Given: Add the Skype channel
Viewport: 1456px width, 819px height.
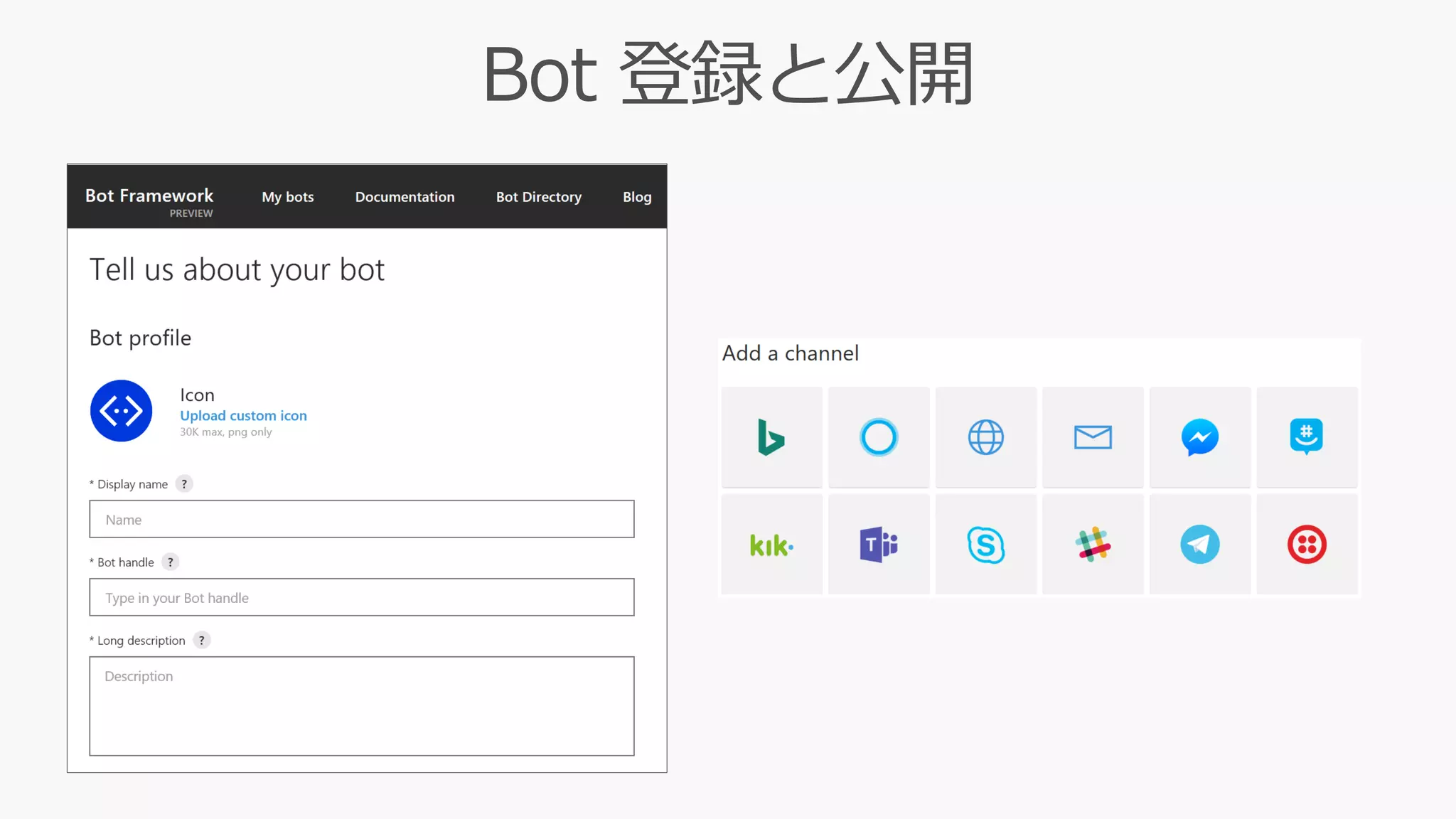Looking at the screenshot, I should click(986, 545).
